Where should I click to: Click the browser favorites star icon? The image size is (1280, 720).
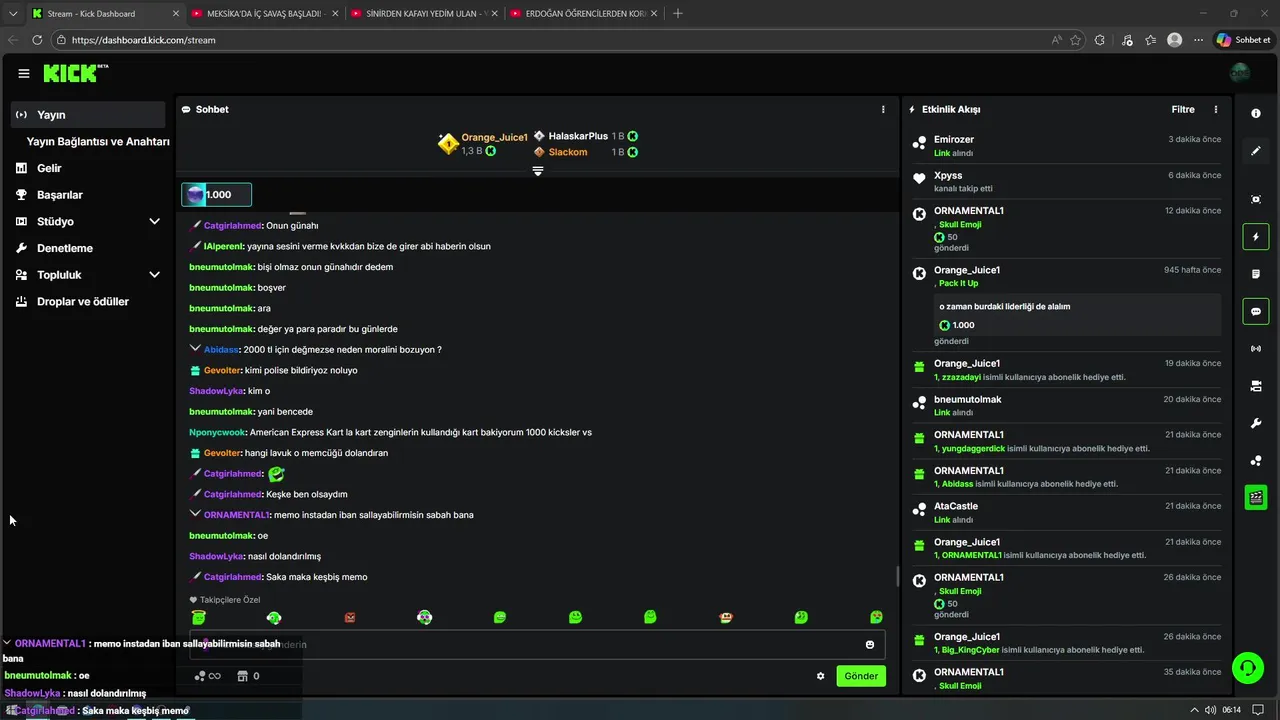pyautogui.click(x=1076, y=40)
